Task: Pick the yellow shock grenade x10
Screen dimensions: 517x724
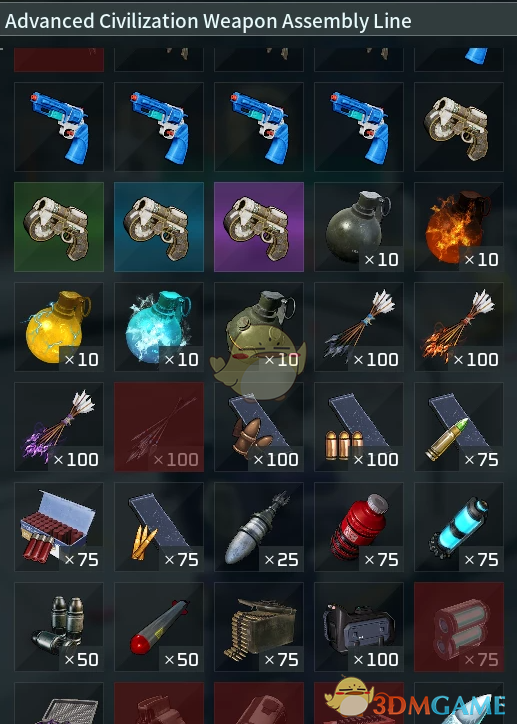Action: coord(59,327)
